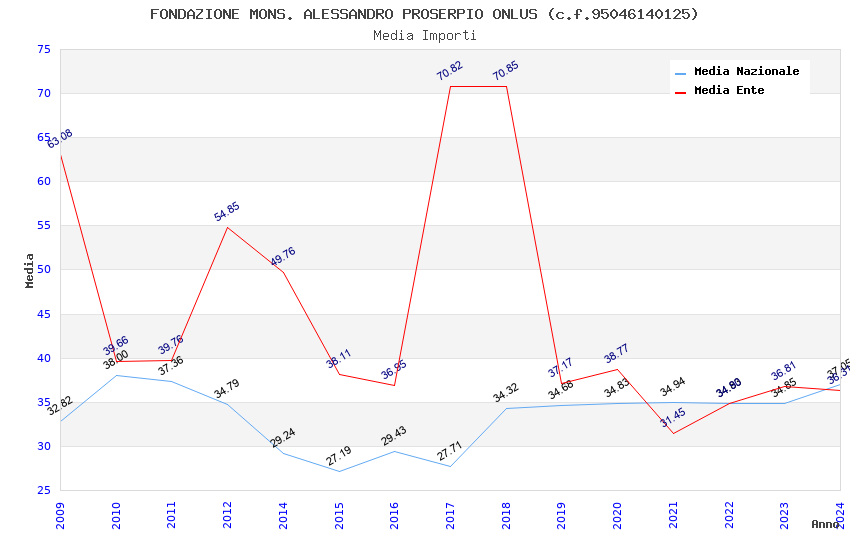Screen dimensions: 850x550
Task: Click the 29.24 national average label
Action: [x=282, y=438]
